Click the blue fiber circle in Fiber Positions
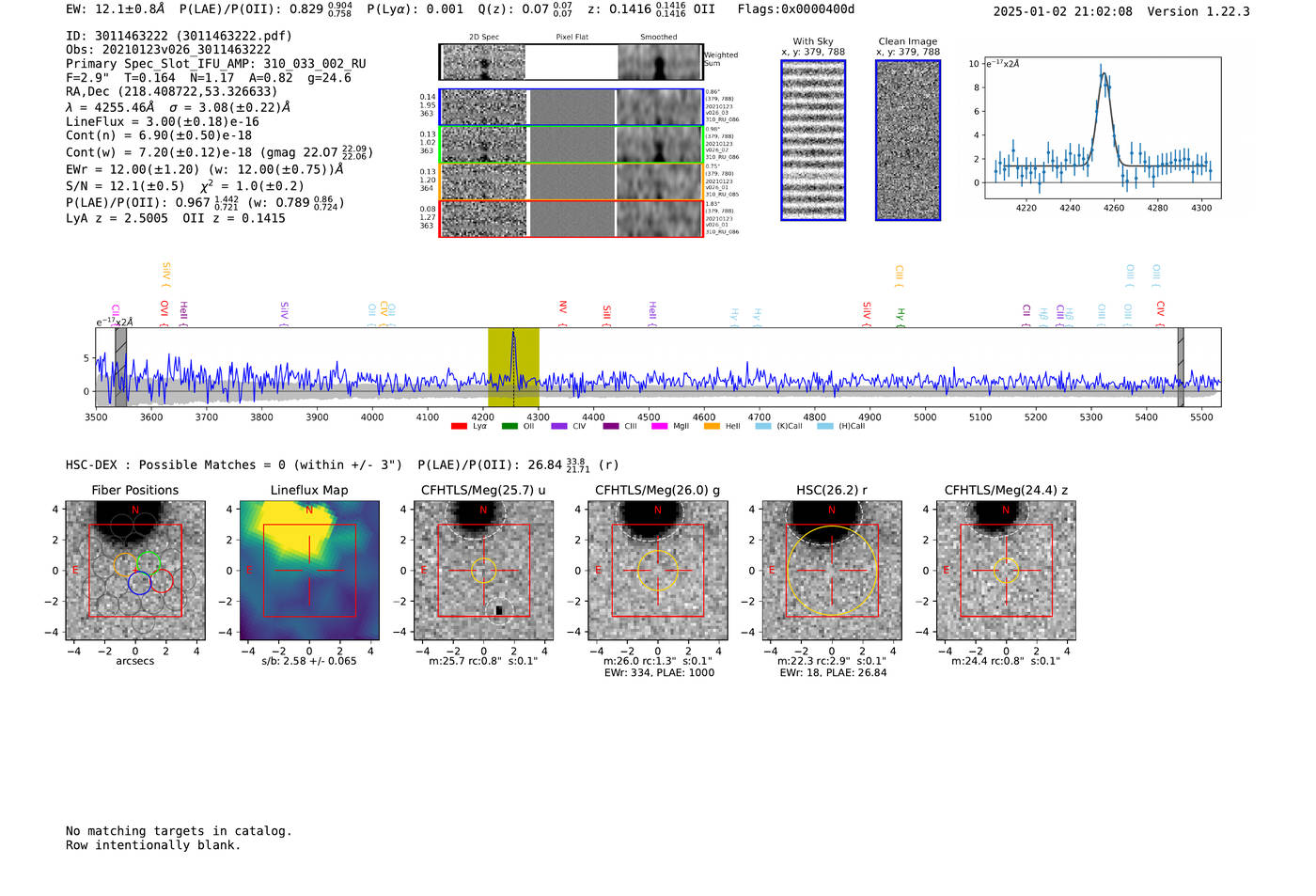1316x896 pixels. click(x=139, y=582)
